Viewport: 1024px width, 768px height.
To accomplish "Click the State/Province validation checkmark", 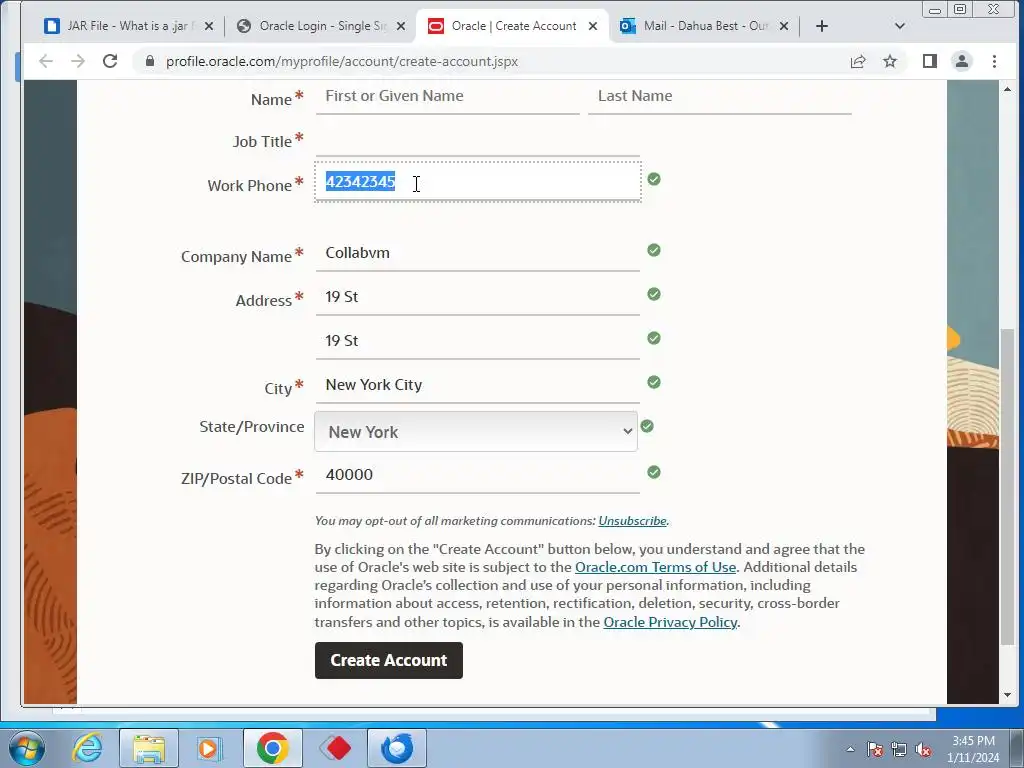I will click(647, 426).
